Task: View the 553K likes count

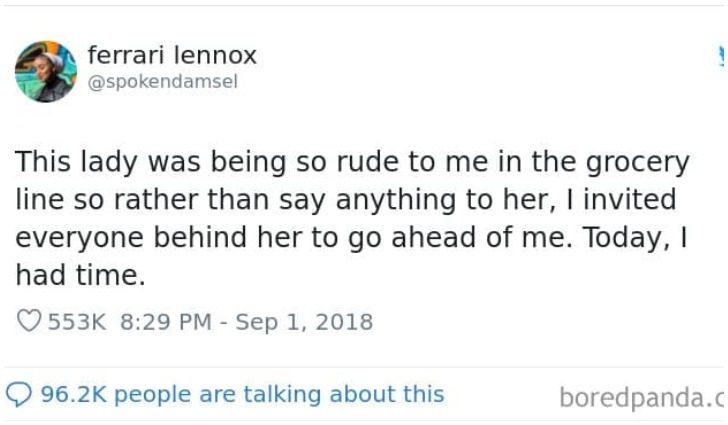Action: [x=77, y=321]
